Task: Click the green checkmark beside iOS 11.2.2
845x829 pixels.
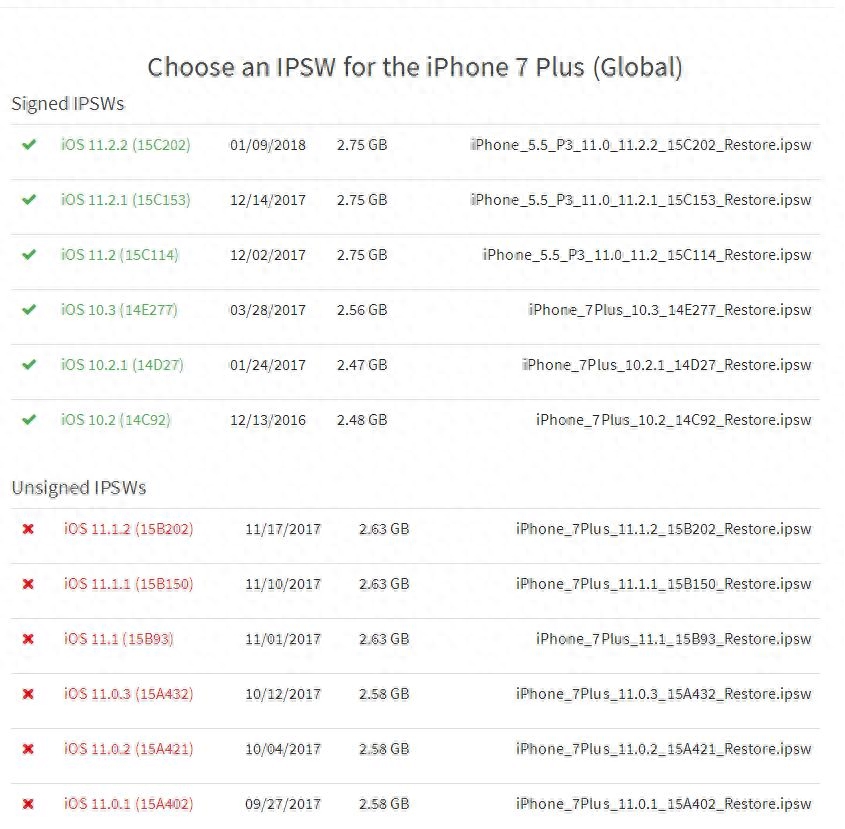Action: pyautogui.click(x=28, y=144)
